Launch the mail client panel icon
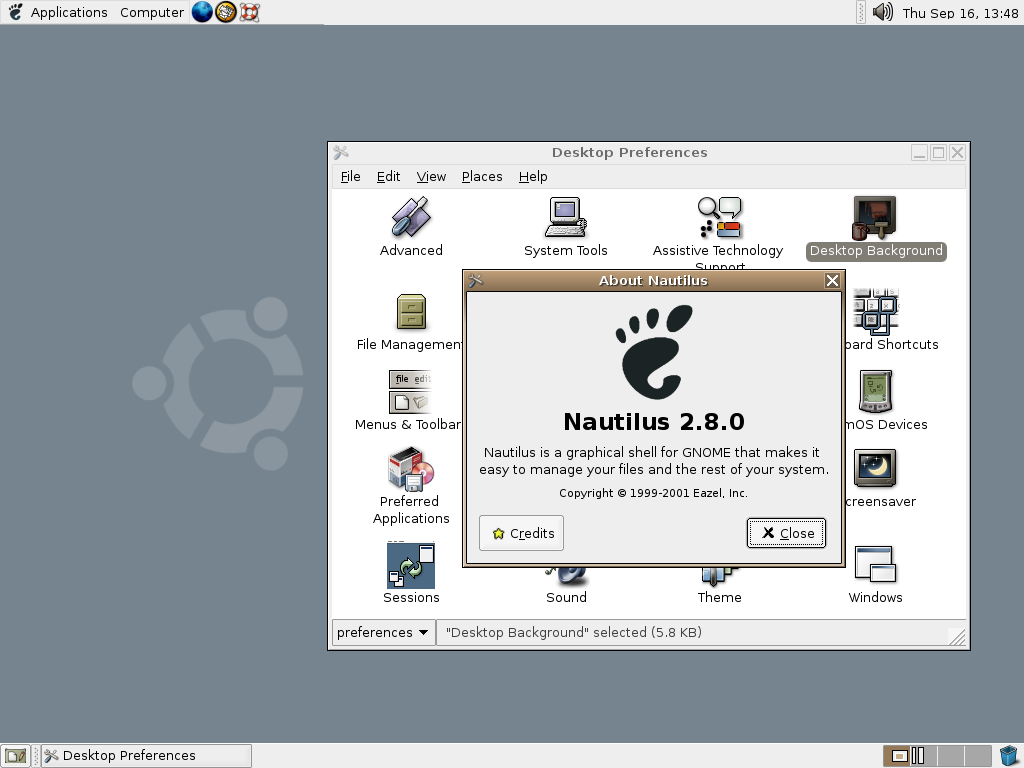The image size is (1024, 768). (226, 12)
